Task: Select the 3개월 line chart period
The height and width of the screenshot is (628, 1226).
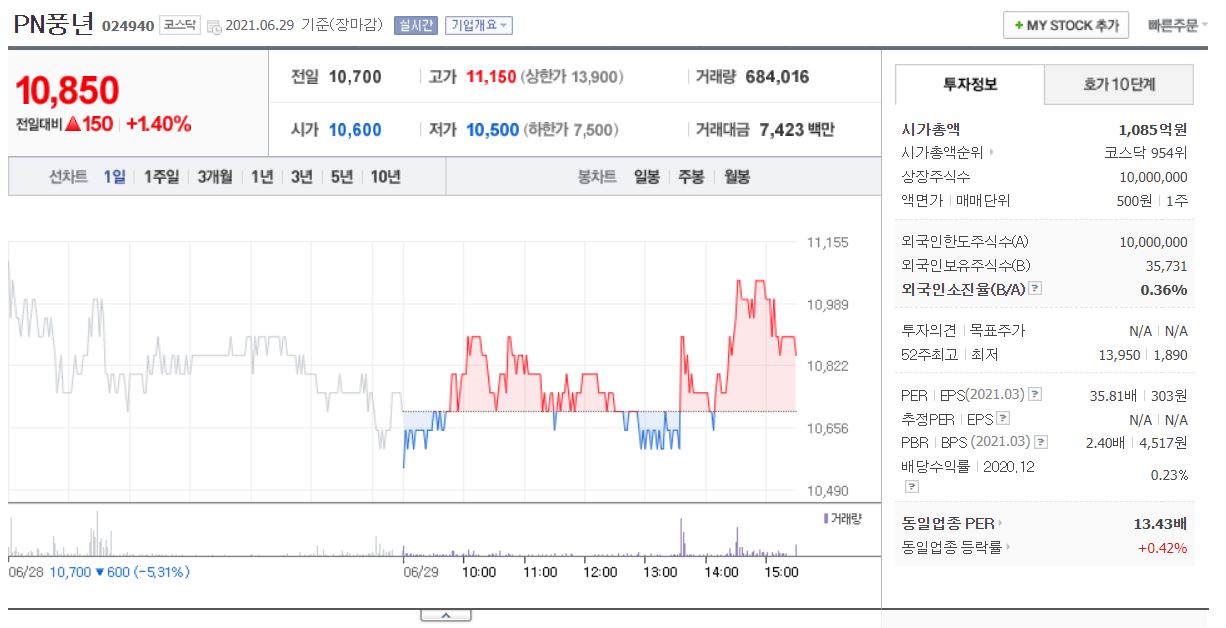Action: (x=215, y=177)
